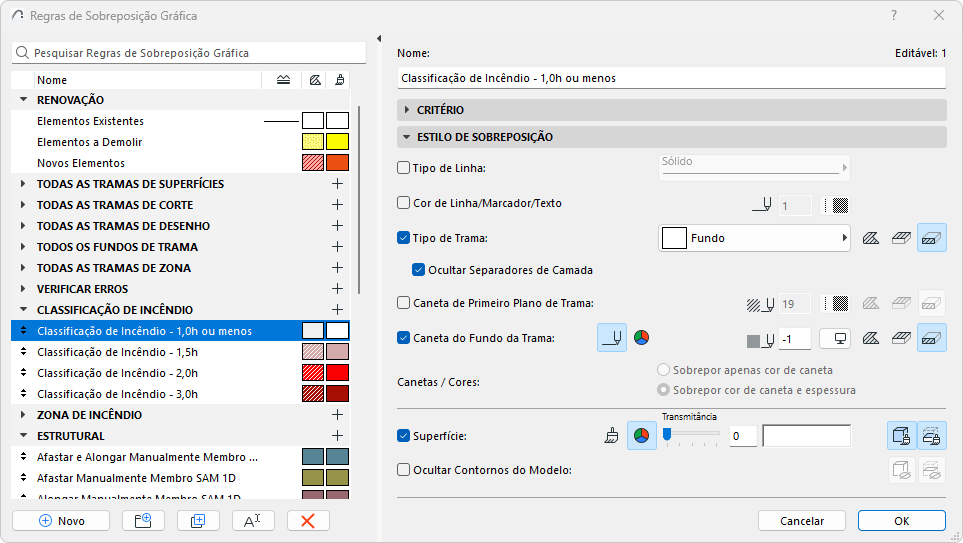
Task: Click the Novo button
Action: point(61,521)
